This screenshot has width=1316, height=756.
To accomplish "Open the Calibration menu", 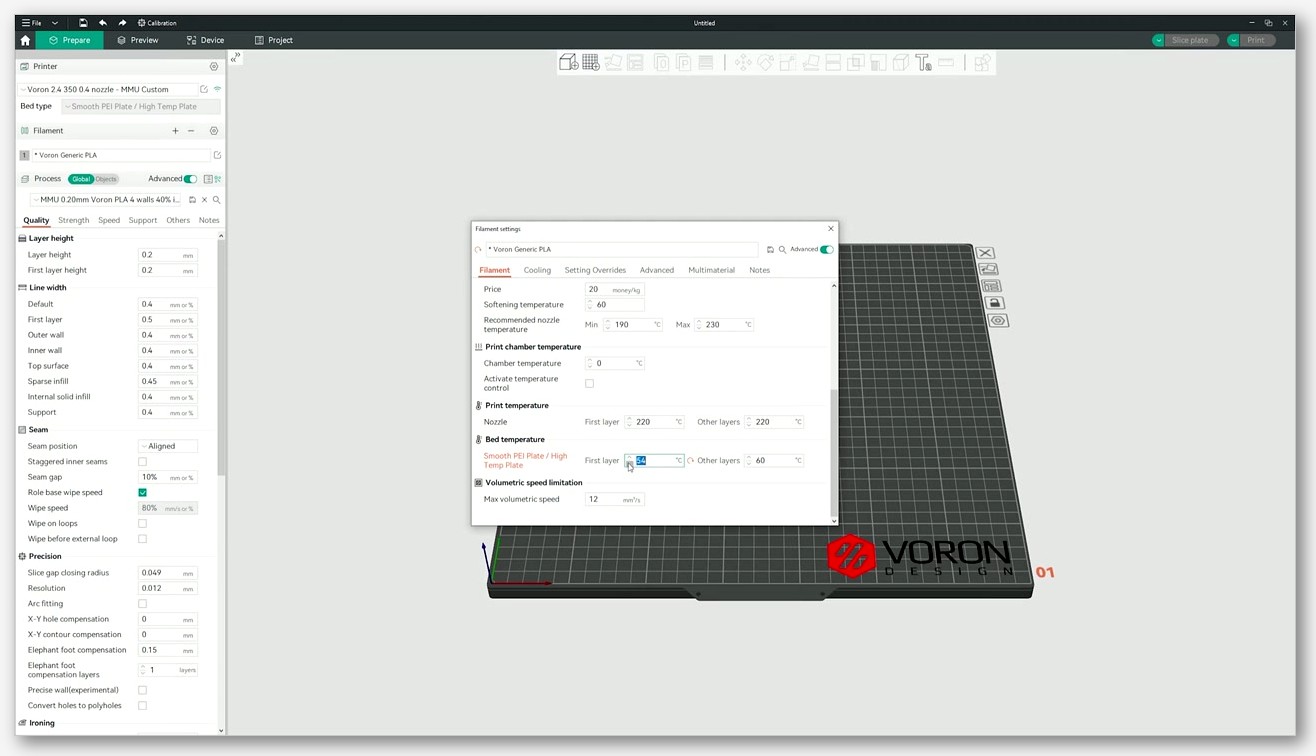I will 157,23.
